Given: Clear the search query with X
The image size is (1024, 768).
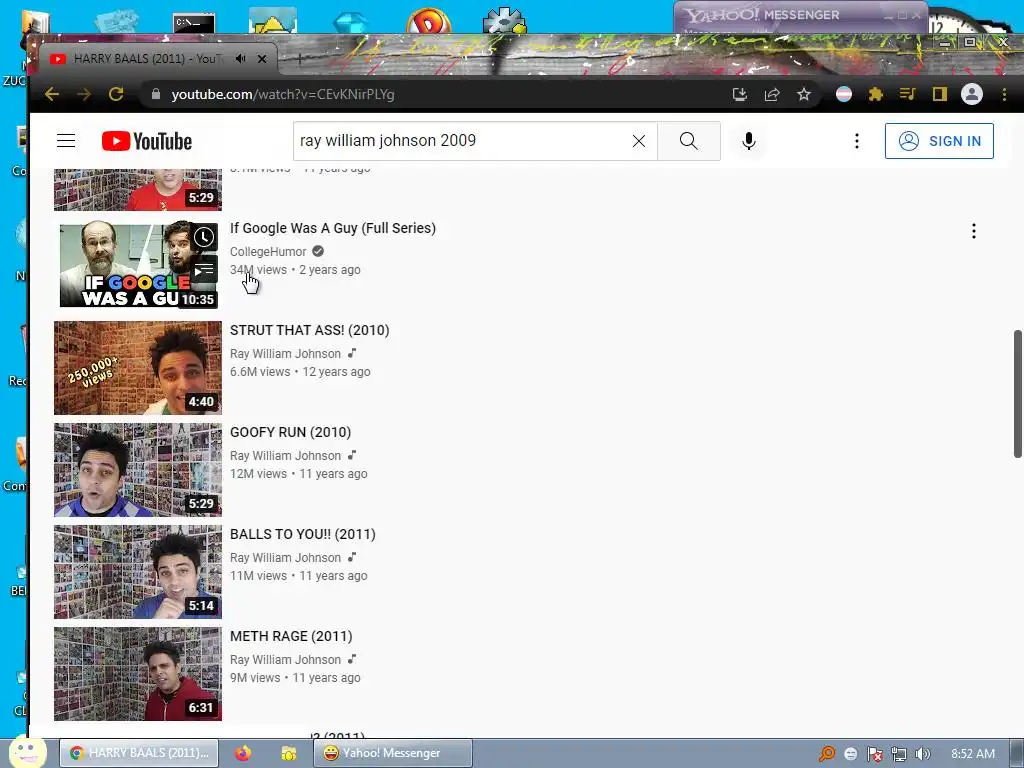Looking at the screenshot, I should point(639,141).
